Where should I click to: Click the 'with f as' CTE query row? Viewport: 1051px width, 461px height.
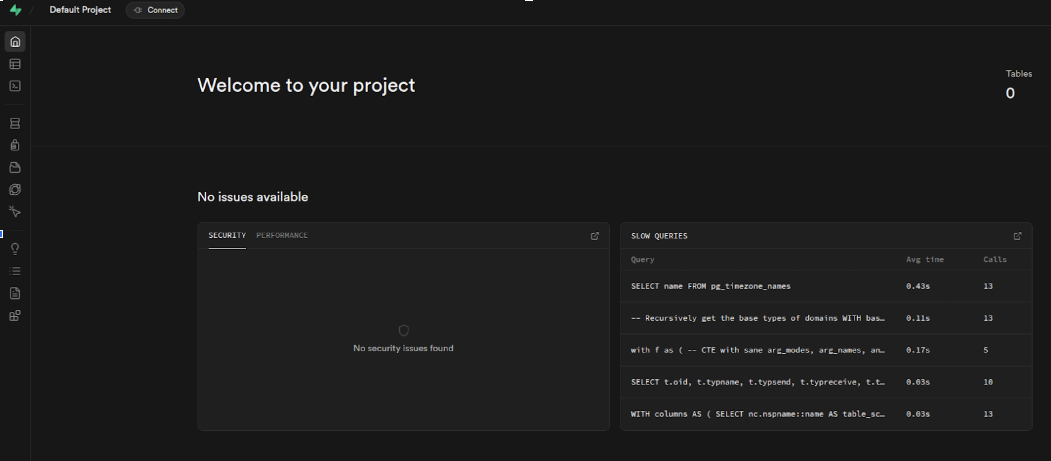[826, 350]
